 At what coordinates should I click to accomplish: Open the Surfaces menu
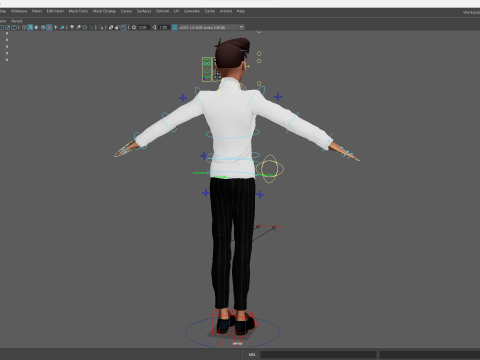pos(144,11)
